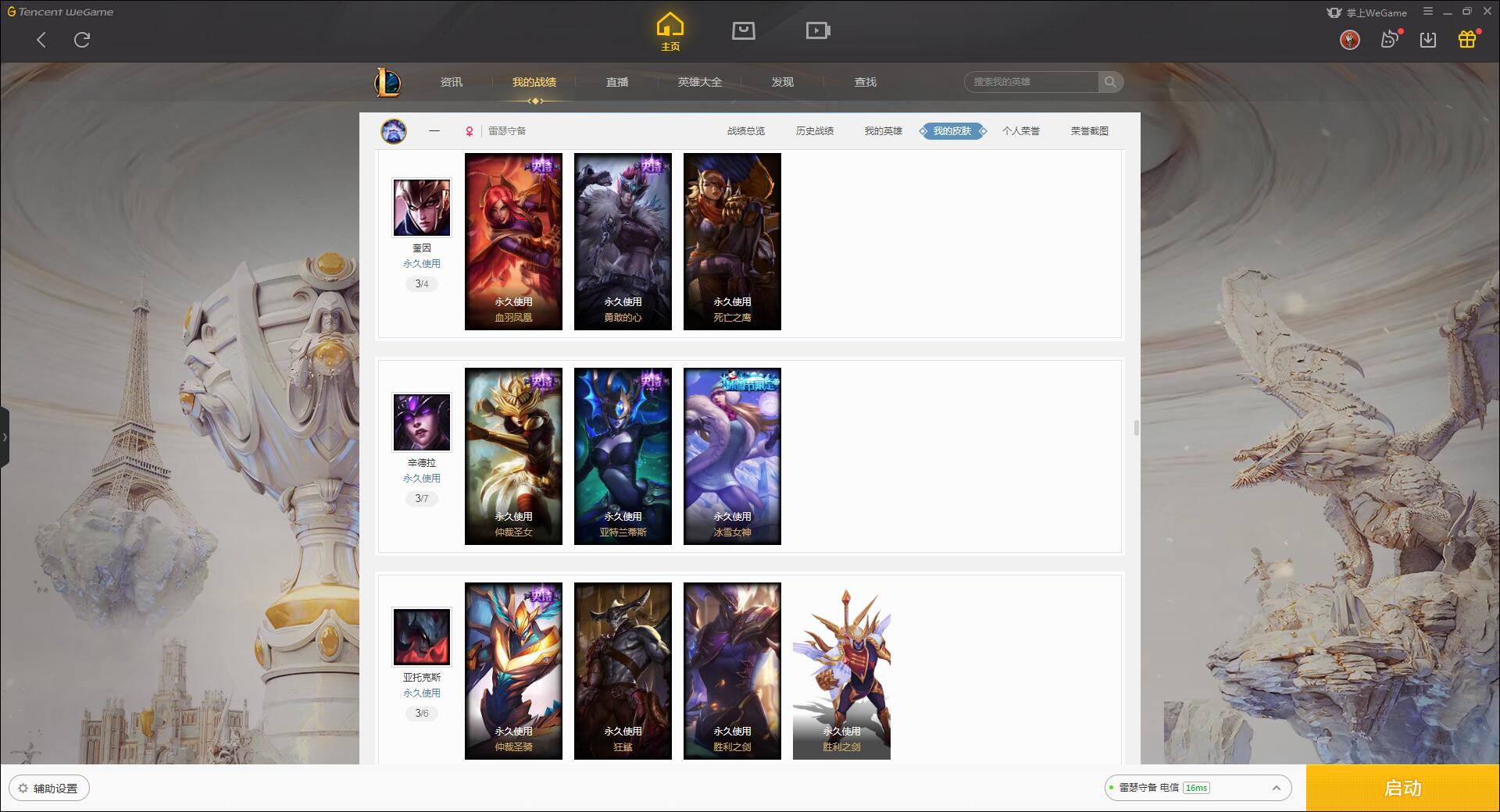
Task: Go back with the back arrow icon
Action: [x=41, y=40]
